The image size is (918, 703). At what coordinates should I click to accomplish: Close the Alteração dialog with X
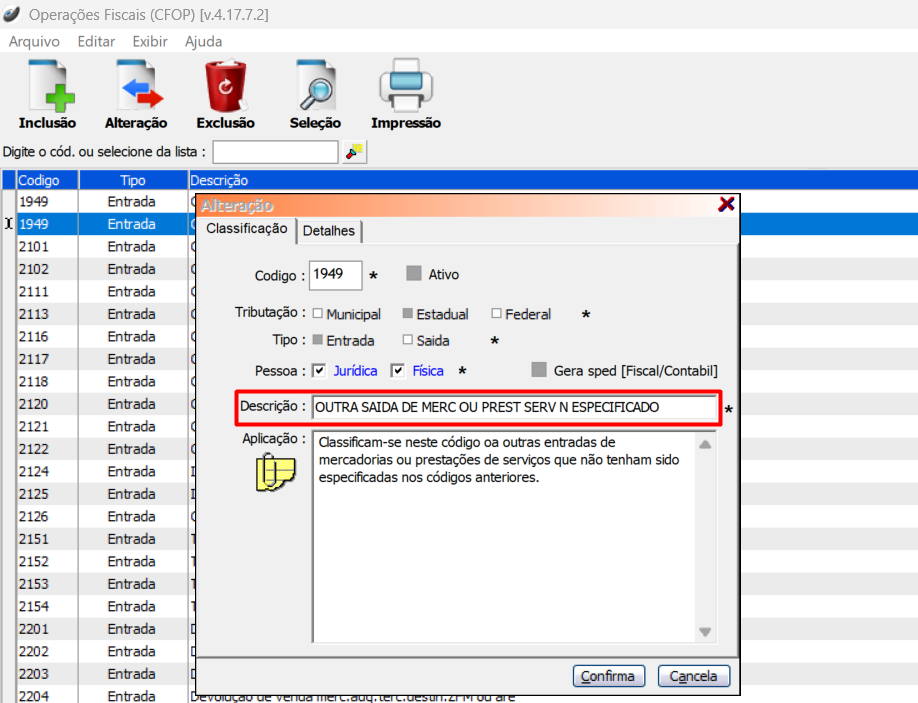point(727,204)
